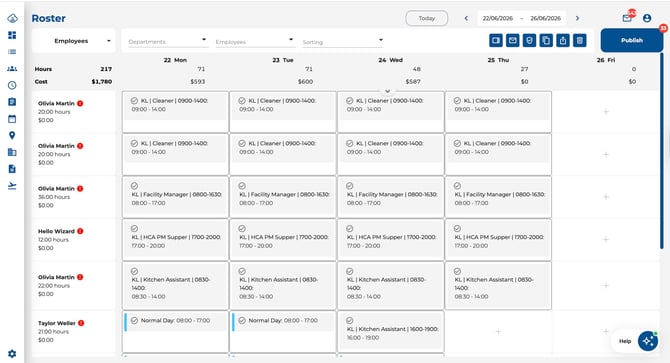Screen dimensions: 670x363
Task: Click red alert badge beside Hello Wizard
Action: [x=80, y=231]
